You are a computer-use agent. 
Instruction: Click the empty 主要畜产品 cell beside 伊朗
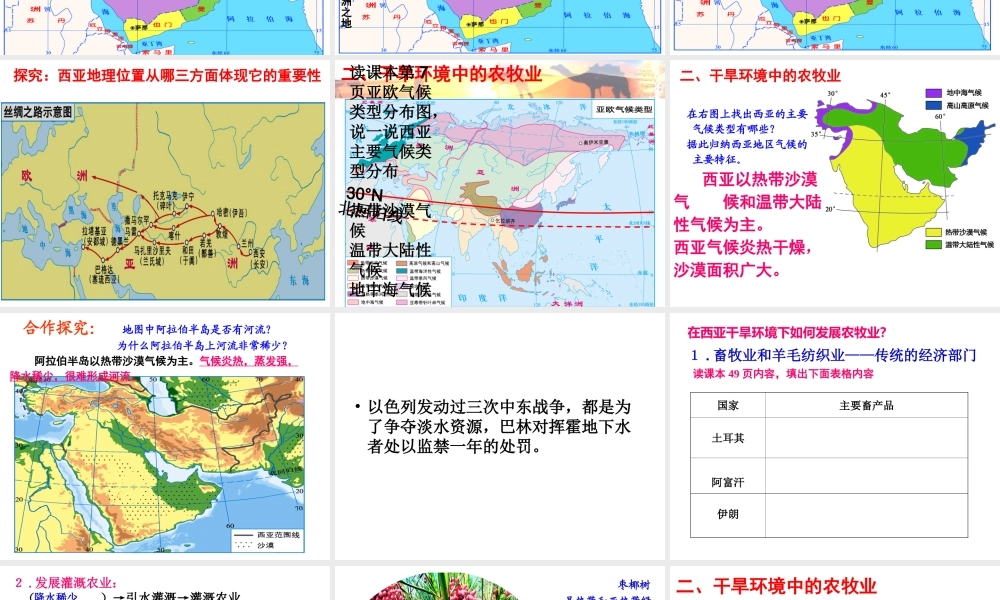coord(866,515)
